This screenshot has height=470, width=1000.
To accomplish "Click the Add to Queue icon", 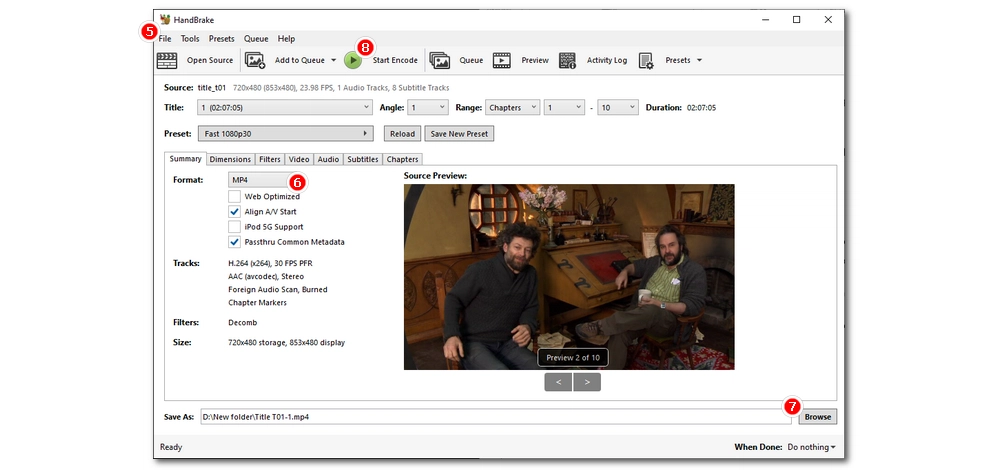I will click(255, 61).
